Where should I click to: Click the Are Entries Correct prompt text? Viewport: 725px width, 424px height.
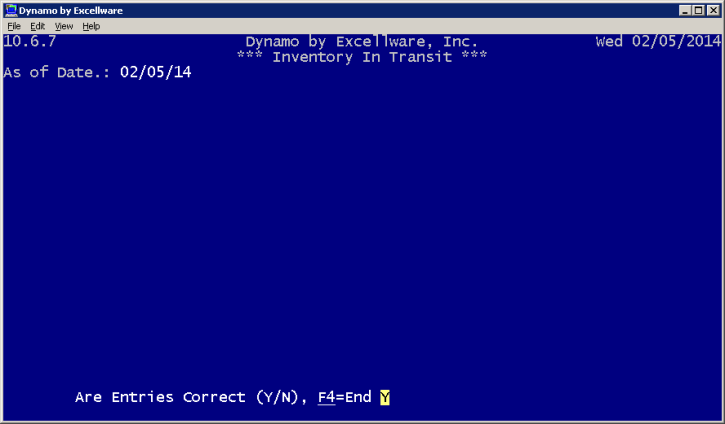coord(160,398)
